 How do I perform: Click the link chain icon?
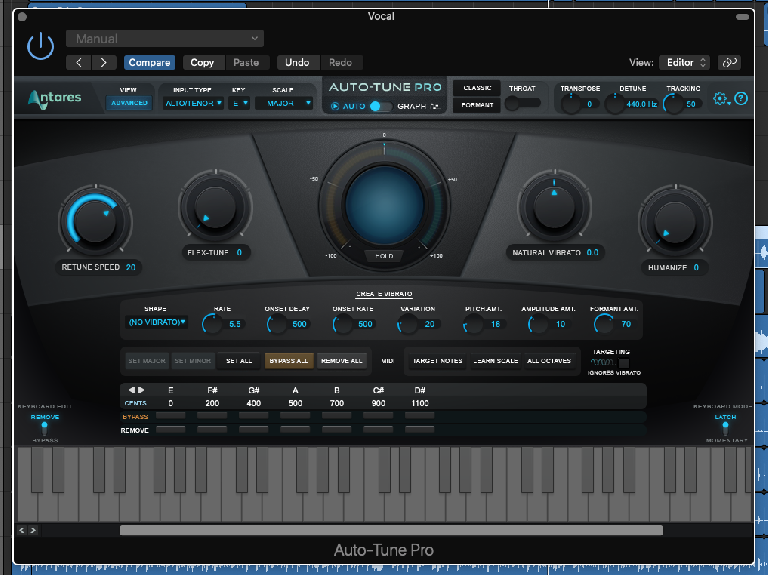(729, 63)
